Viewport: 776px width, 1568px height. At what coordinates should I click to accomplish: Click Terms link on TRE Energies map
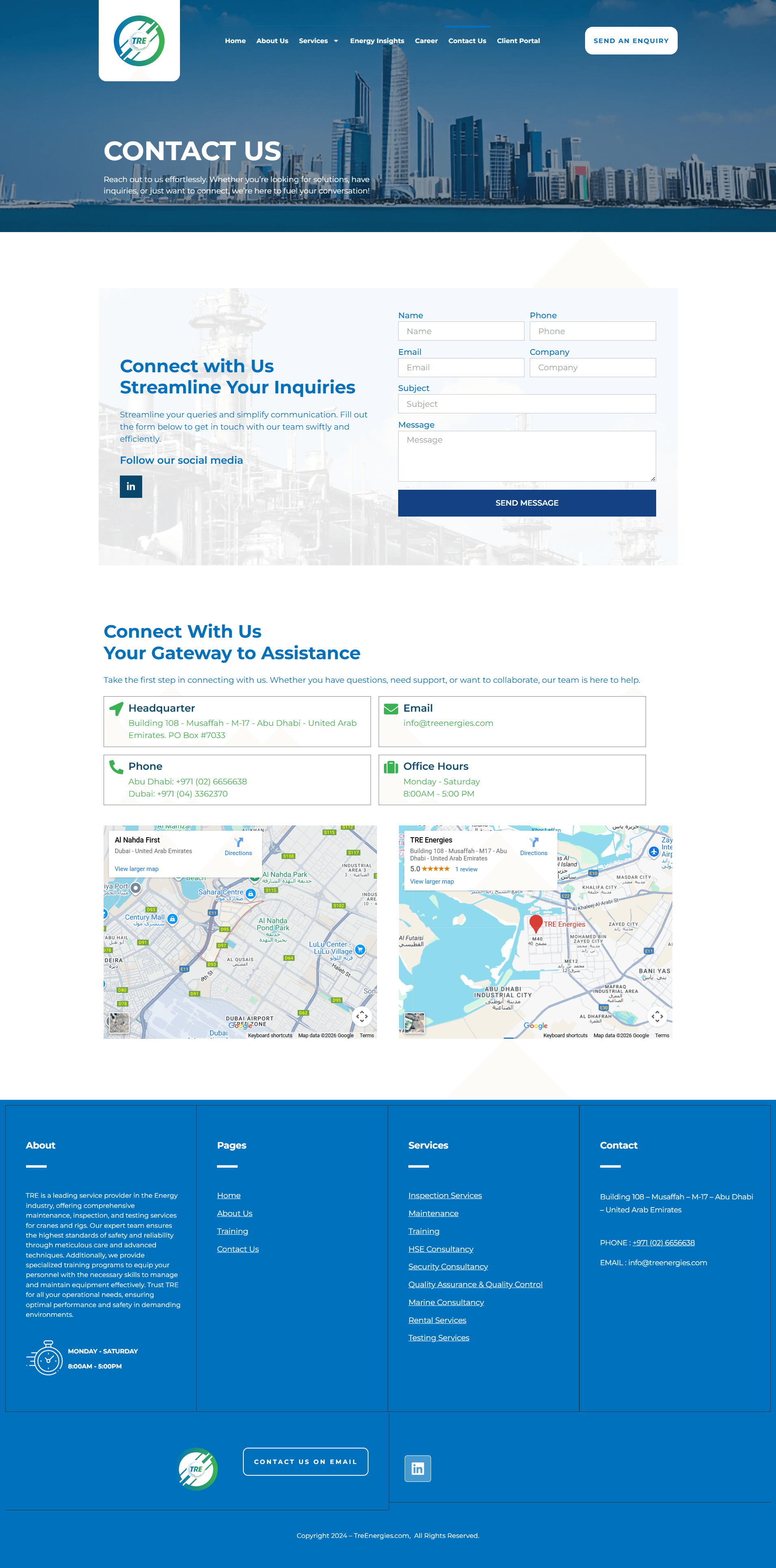click(x=662, y=1036)
